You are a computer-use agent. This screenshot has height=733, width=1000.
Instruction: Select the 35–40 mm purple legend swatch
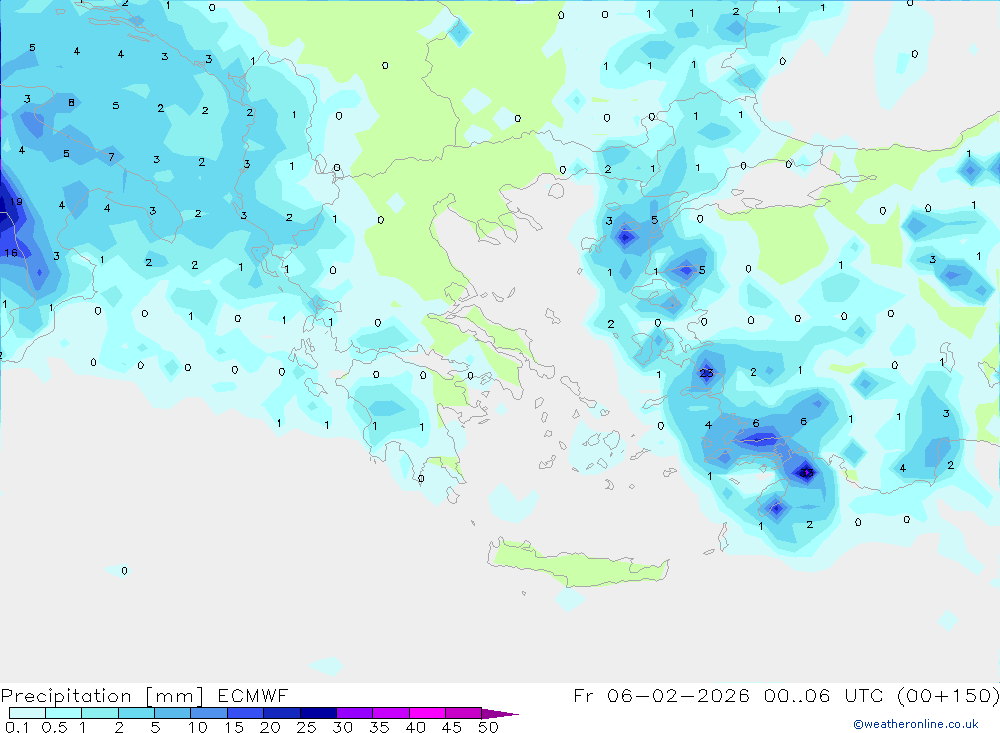pyautogui.click(x=390, y=713)
